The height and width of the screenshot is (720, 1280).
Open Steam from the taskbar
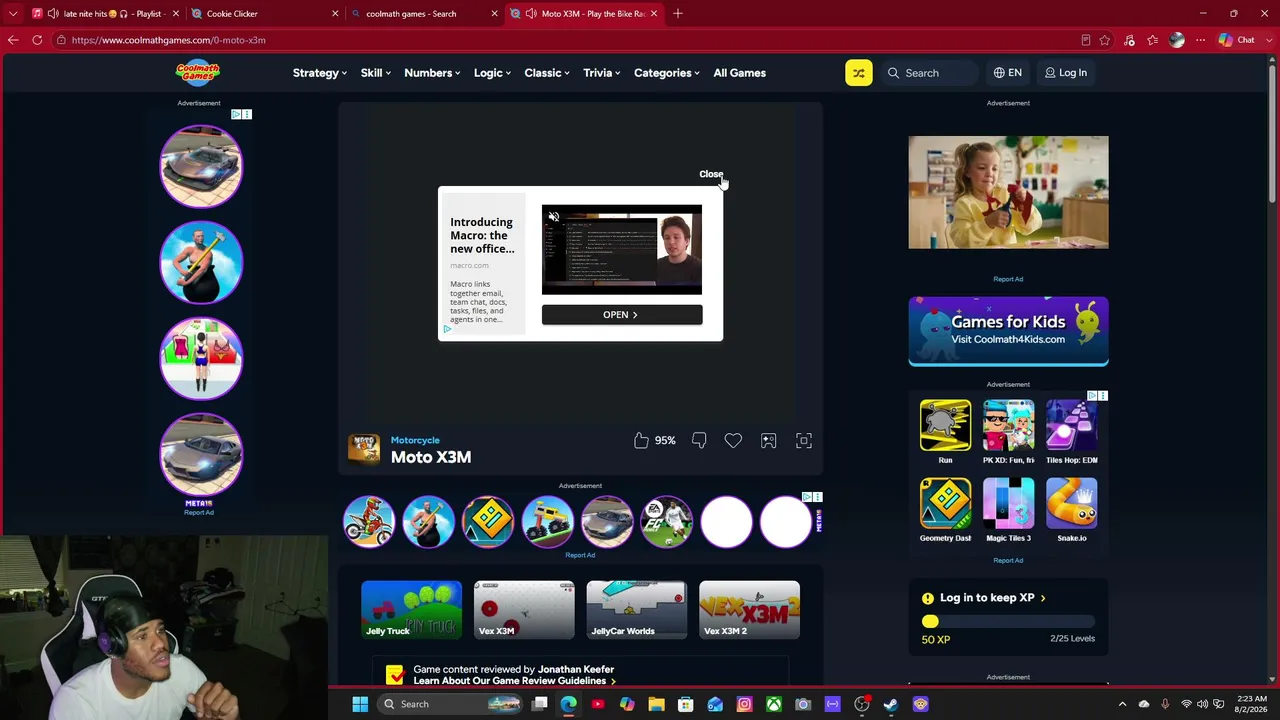point(891,704)
